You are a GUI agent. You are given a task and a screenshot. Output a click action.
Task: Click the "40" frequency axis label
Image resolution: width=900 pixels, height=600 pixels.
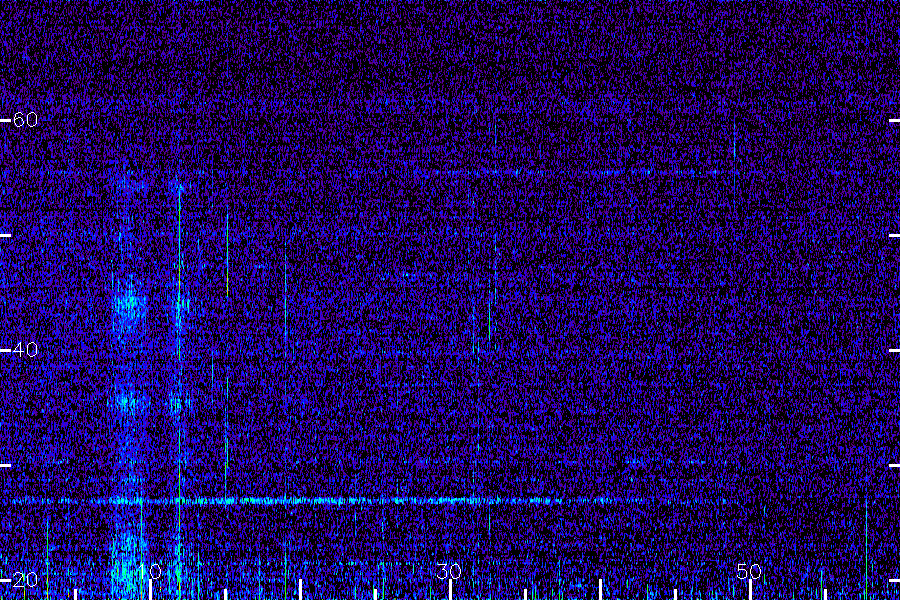coord(25,349)
